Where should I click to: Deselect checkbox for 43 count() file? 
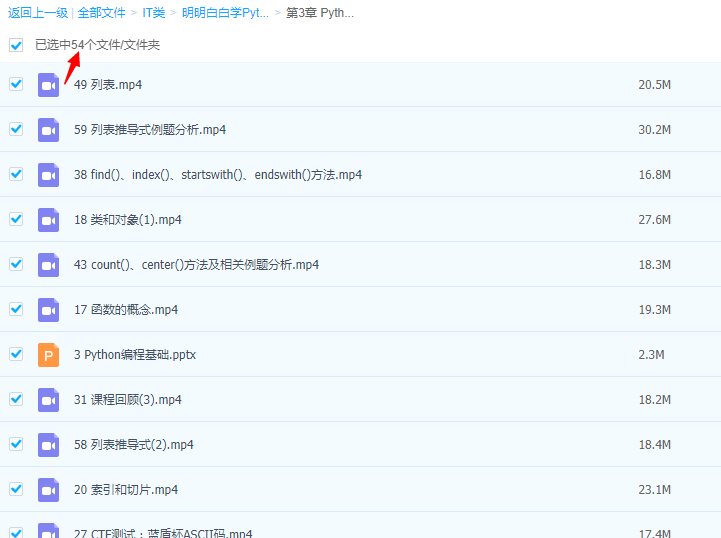coord(16,264)
